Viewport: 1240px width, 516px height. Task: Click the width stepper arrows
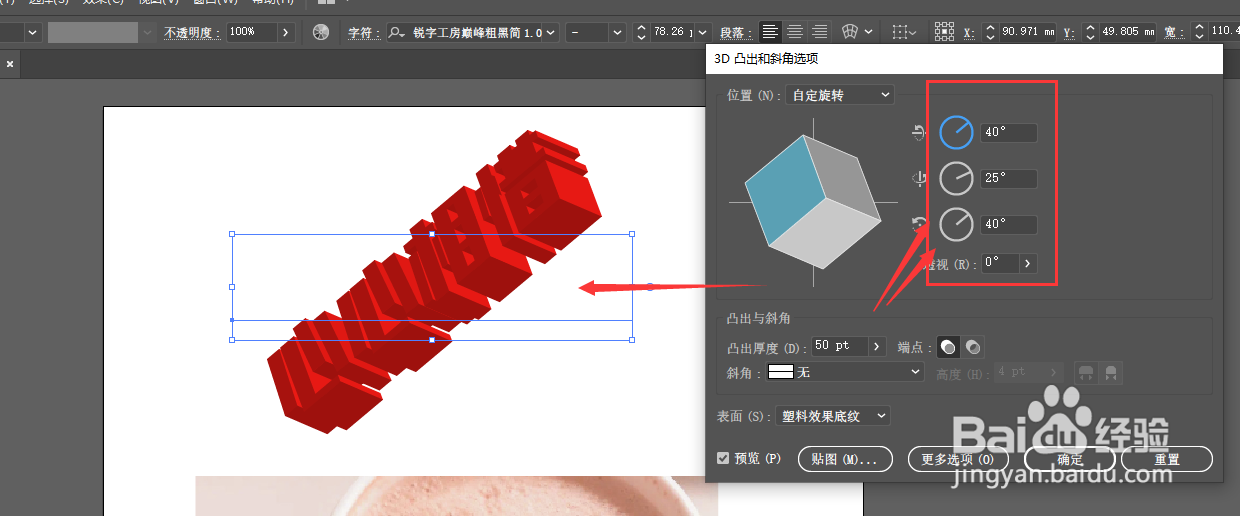click(x=1200, y=33)
